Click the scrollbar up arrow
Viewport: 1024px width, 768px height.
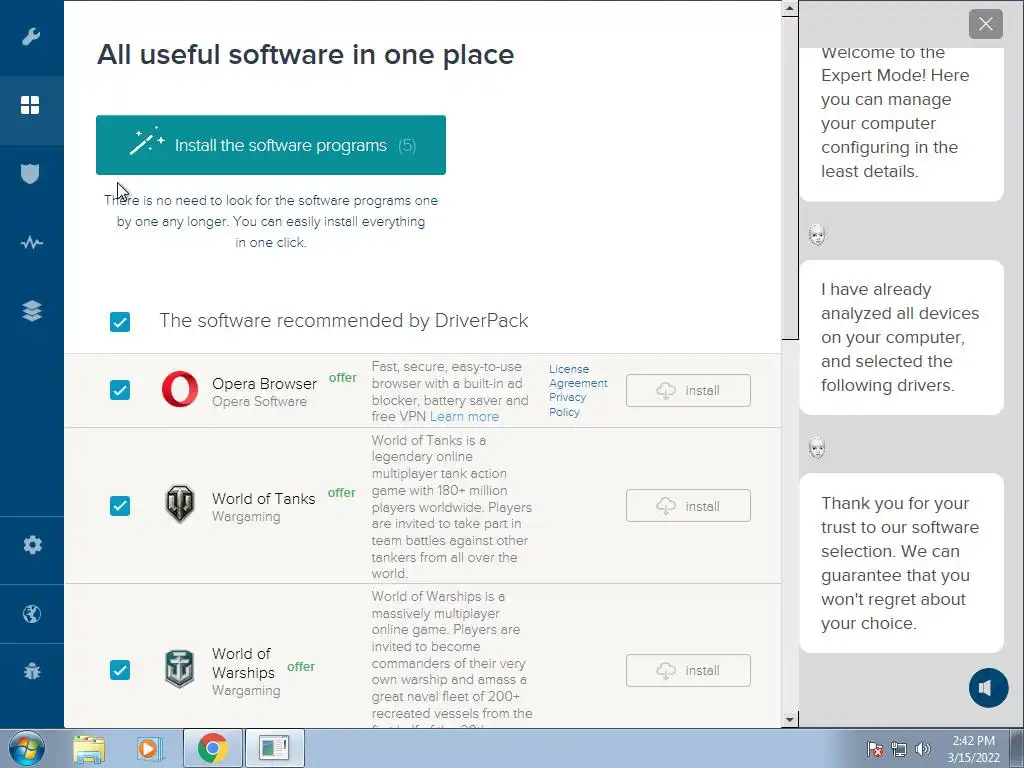[790, 8]
